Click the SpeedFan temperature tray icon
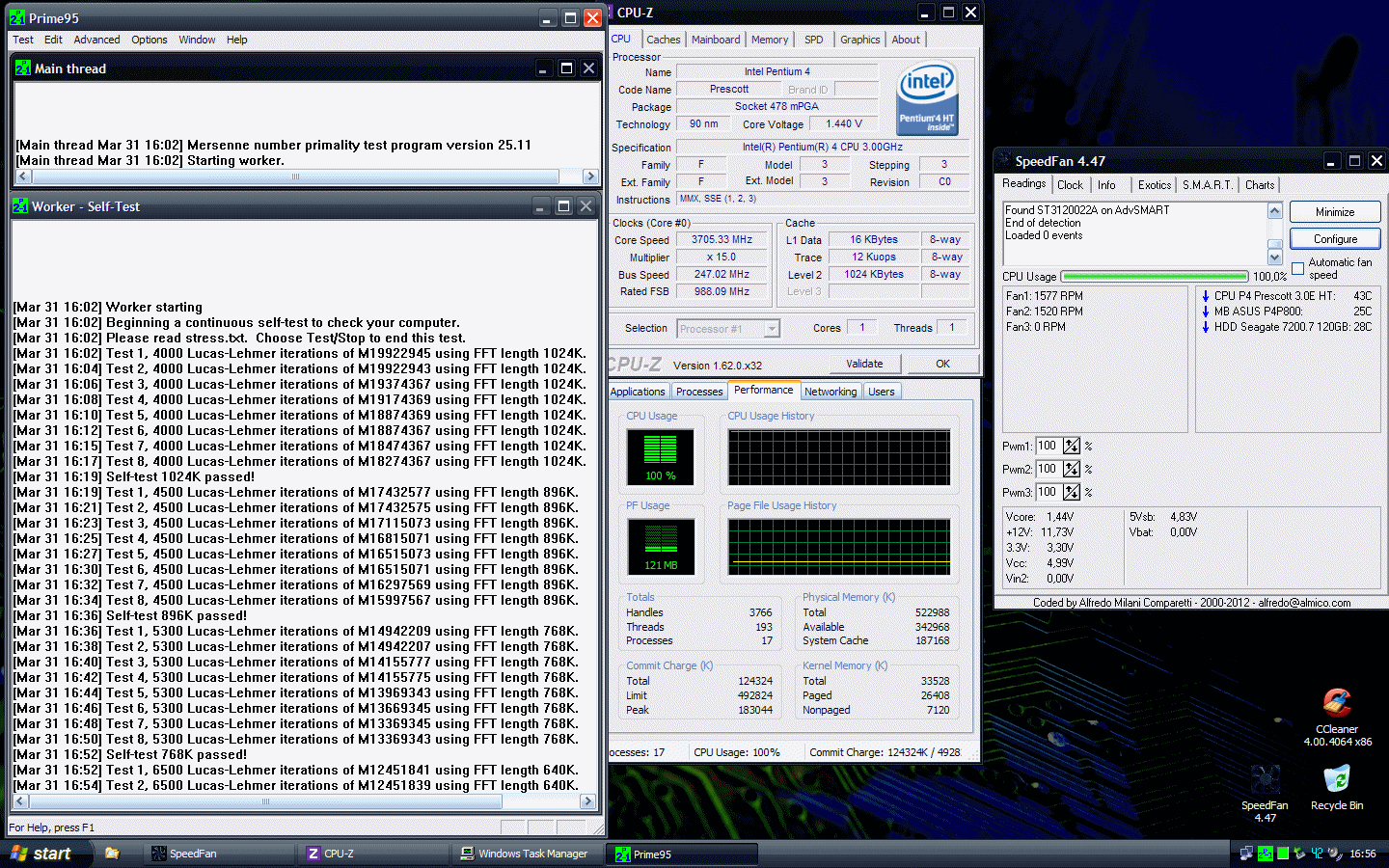1389x868 pixels. (1316, 854)
